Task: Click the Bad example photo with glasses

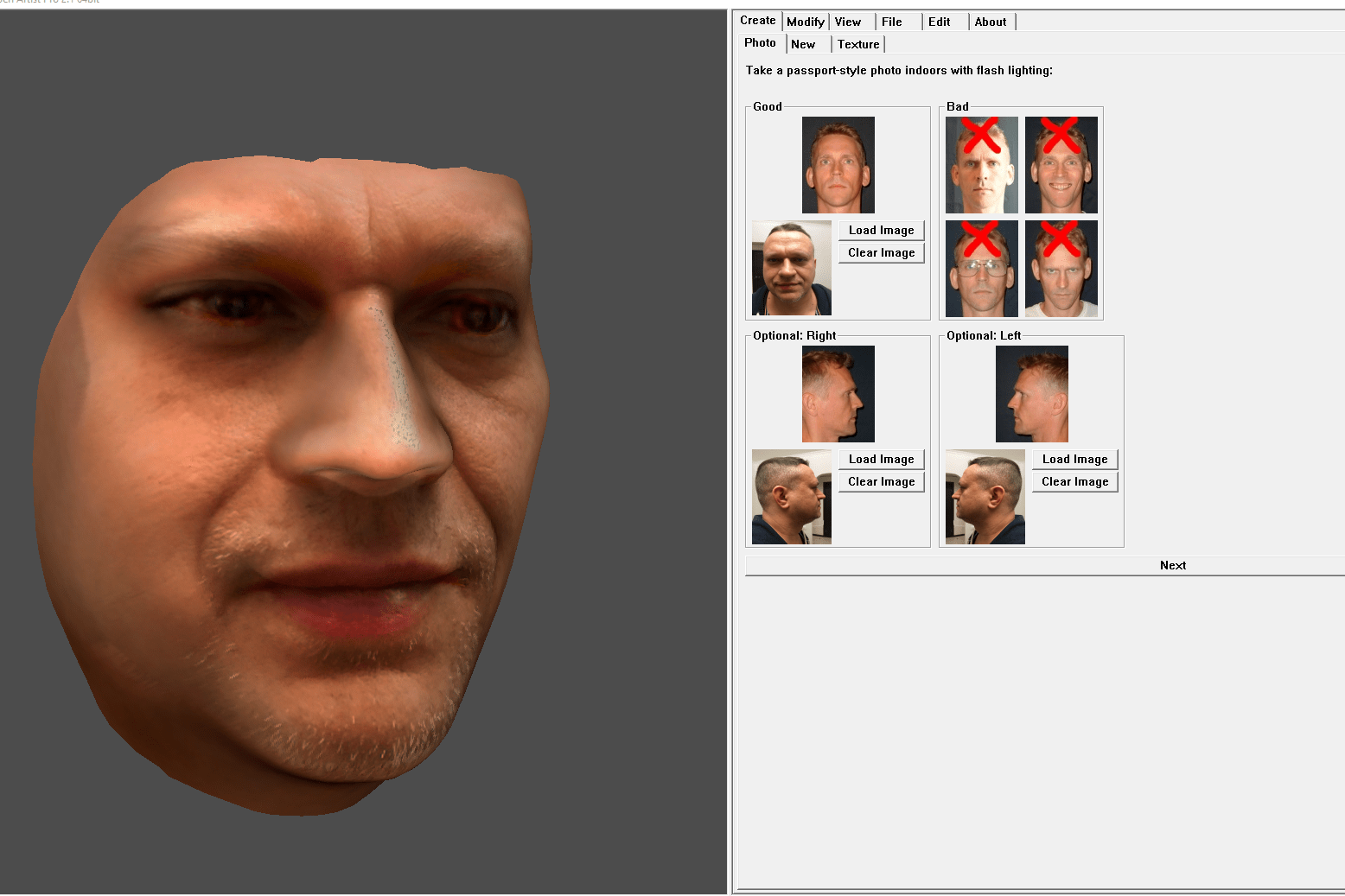Action: click(982, 269)
